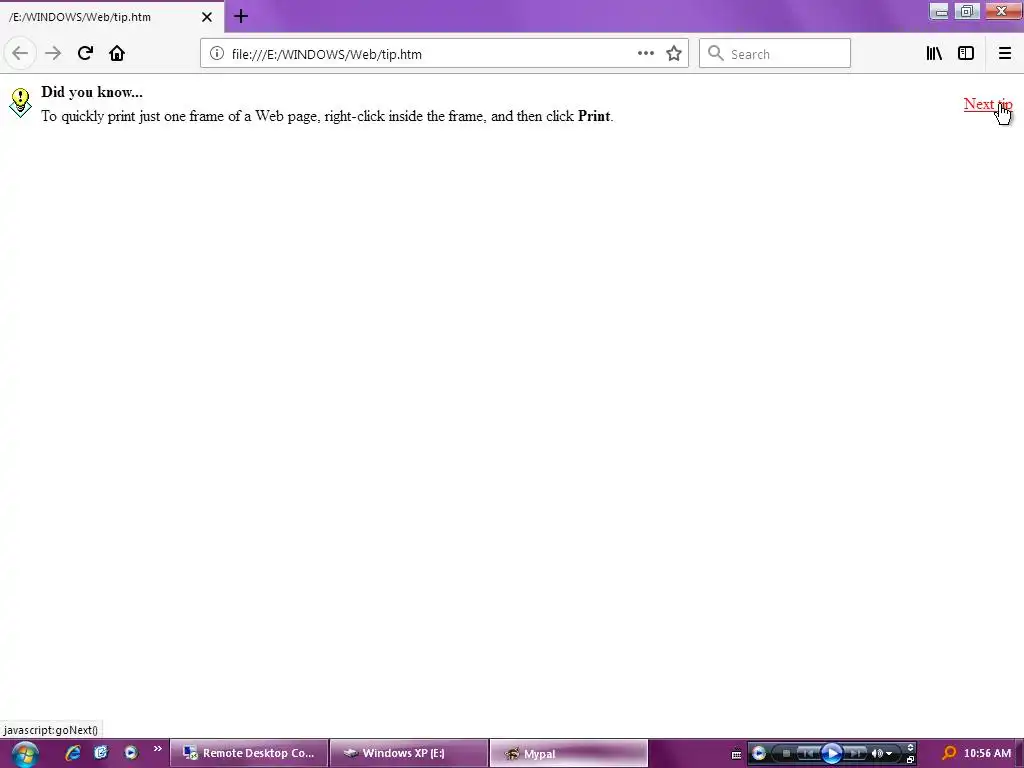Screen dimensions: 1024x768
Task: Launch the second quick launch browser icon
Action: [x=101, y=753]
